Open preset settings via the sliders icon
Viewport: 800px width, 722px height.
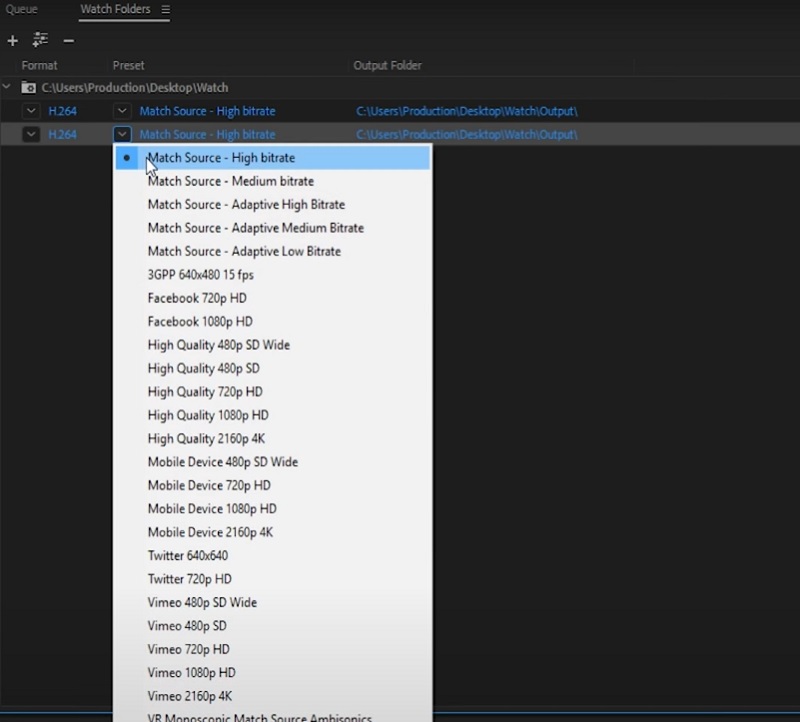pyautogui.click(x=40, y=41)
